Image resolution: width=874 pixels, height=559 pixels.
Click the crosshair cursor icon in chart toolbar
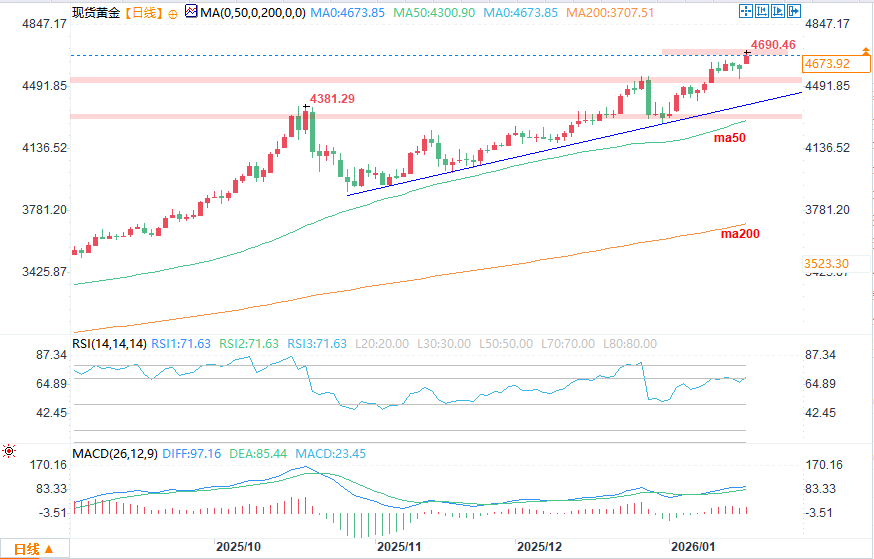(745, 11)
